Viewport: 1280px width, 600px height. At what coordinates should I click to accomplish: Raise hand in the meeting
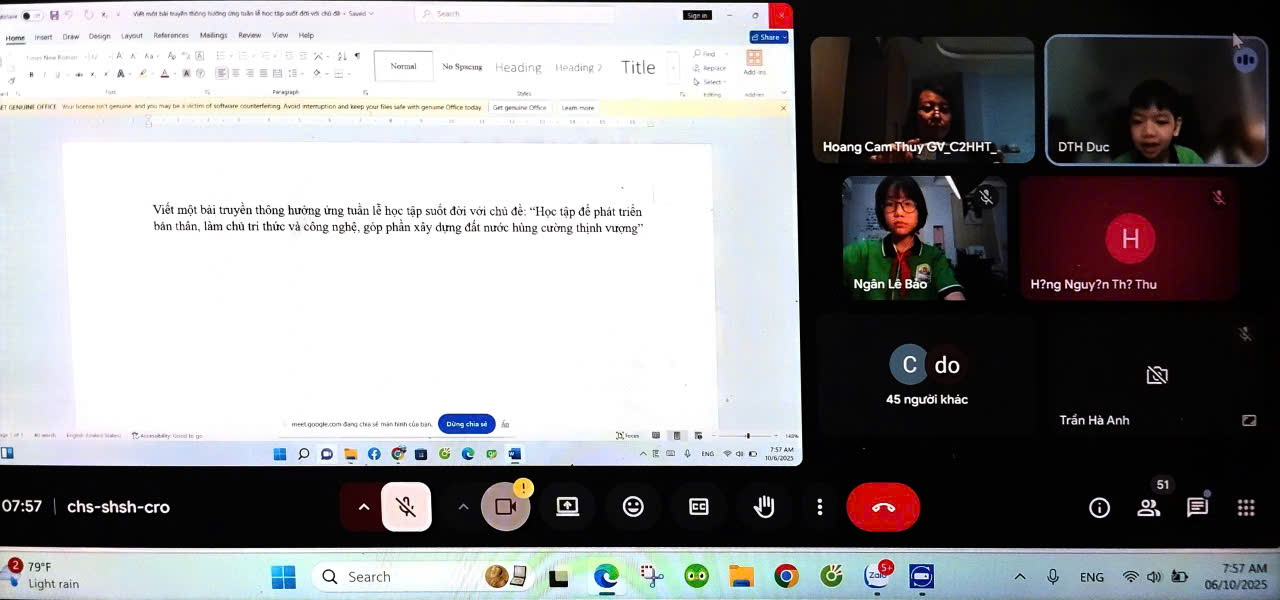(x=764, y=507)
